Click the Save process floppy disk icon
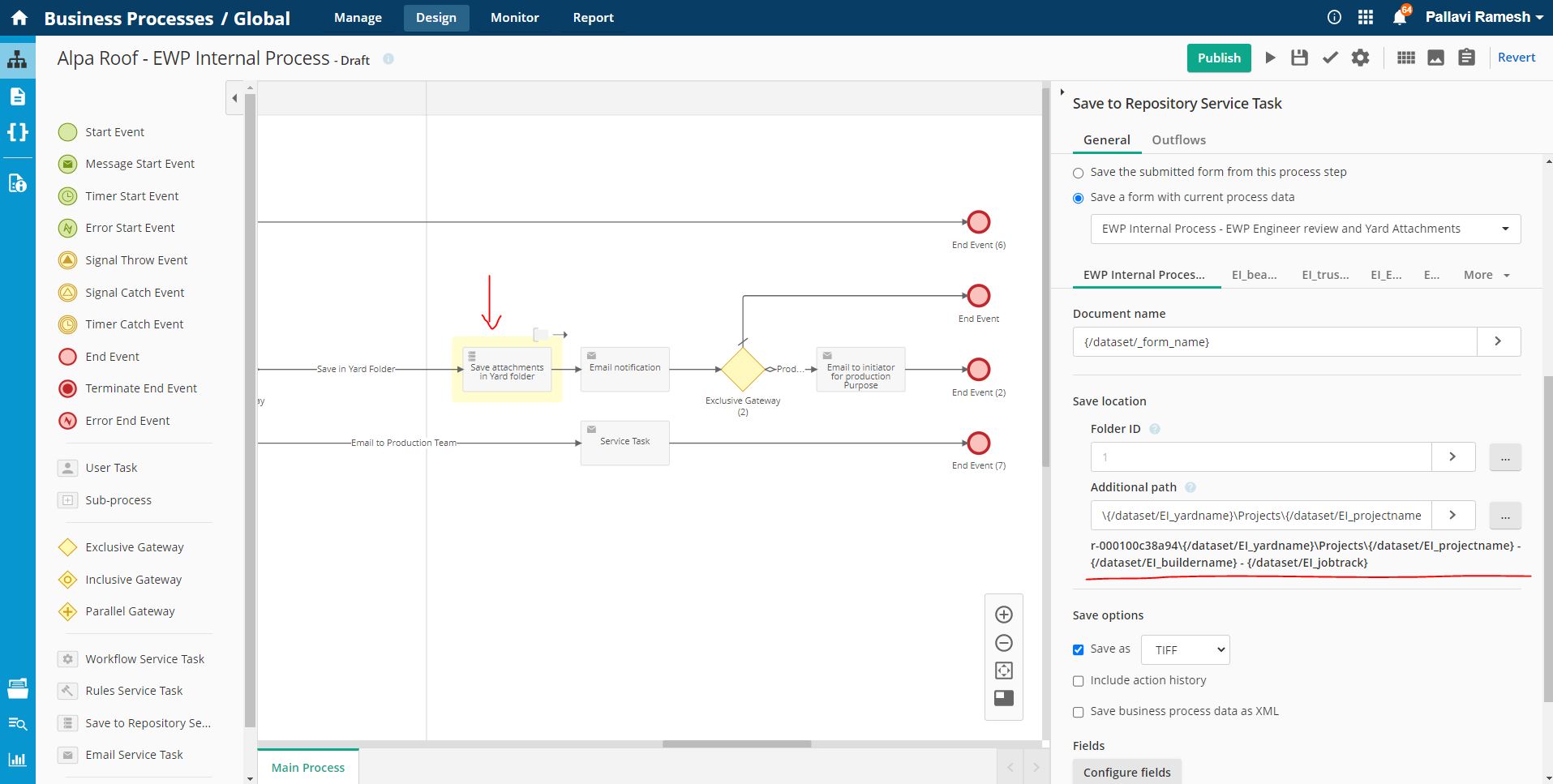This screenshot has width=1553, height=784. pyautogui.click(x=1299, y=58)
